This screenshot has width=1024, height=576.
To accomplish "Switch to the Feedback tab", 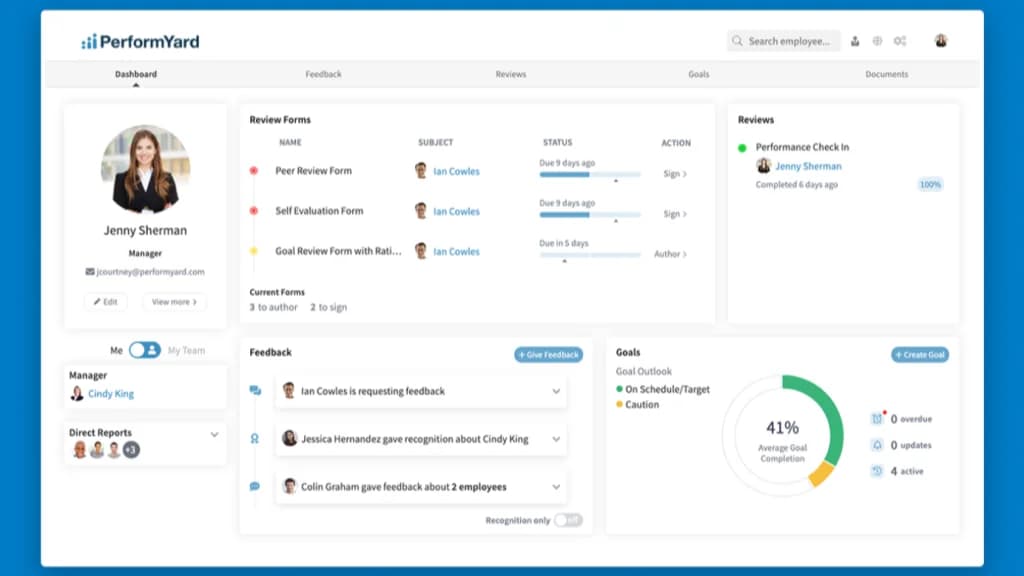I will click(x=323, y=74).
